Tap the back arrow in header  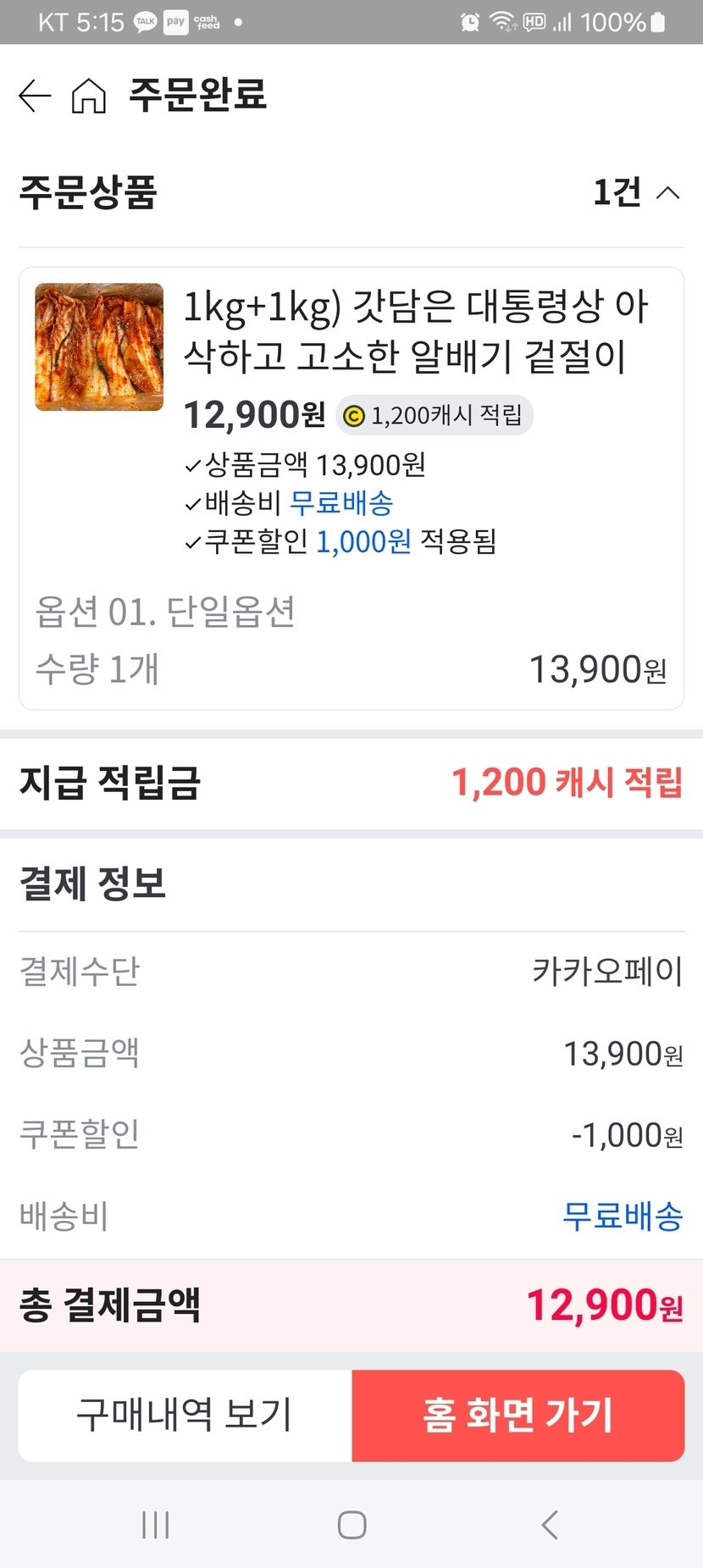[35, 96]
